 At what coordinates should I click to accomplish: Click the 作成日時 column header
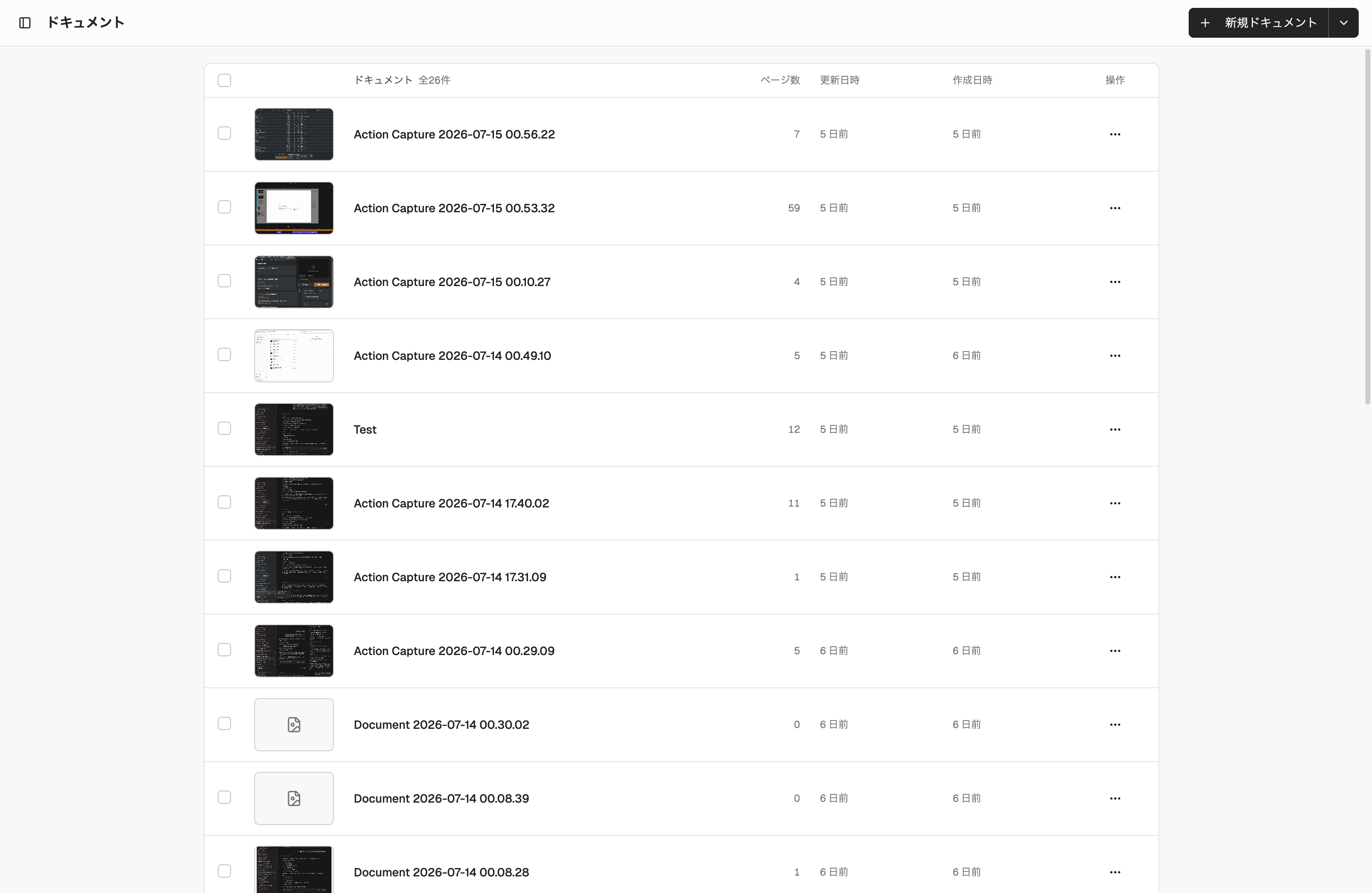[x=973, y=80]
